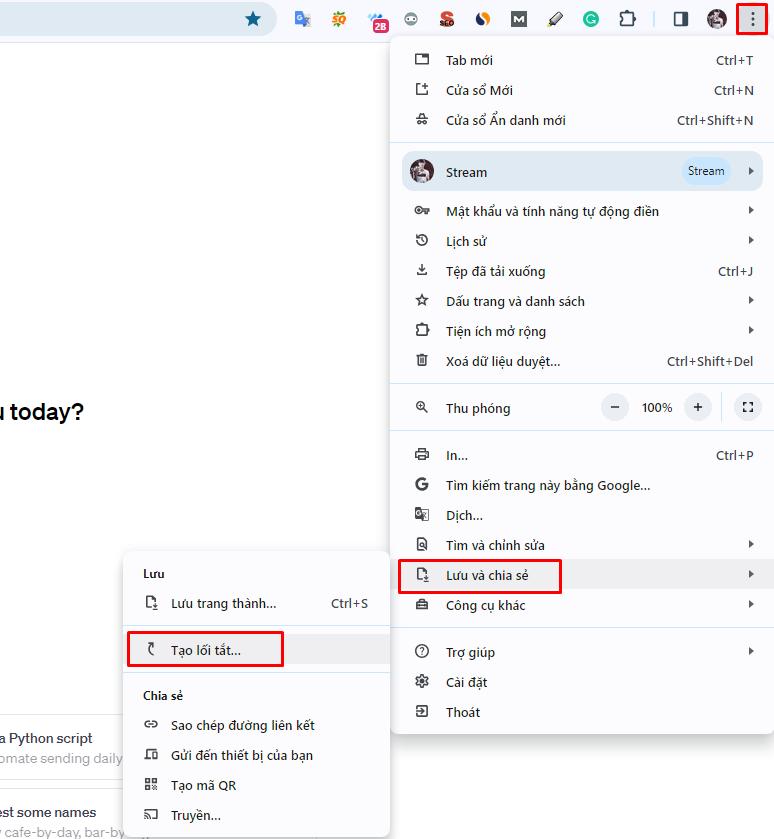Select Lưu trang thành... in submenu

(x=256, y=603)
